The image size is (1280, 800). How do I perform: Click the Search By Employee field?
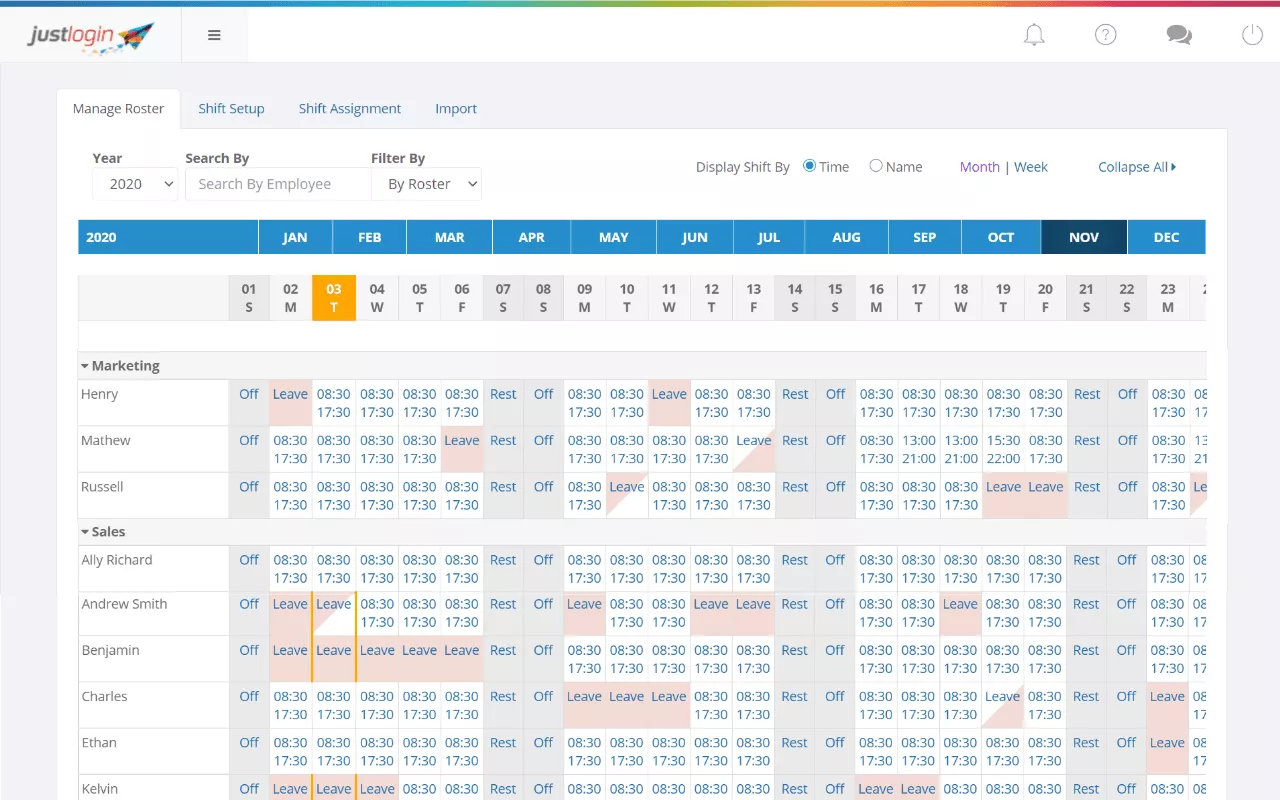pos(278,184)
